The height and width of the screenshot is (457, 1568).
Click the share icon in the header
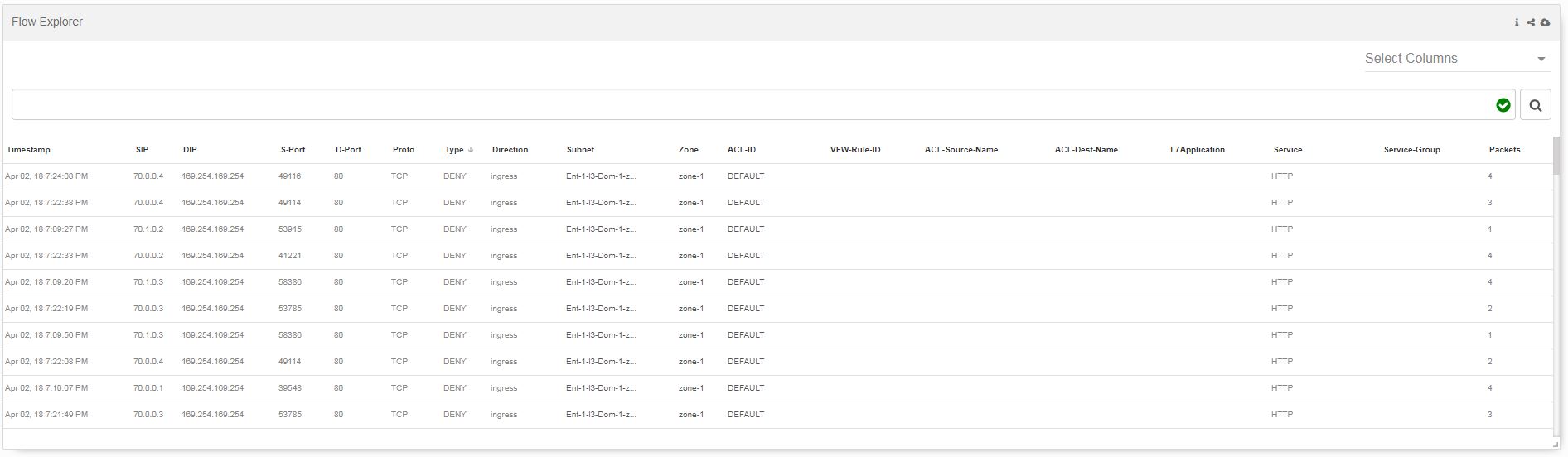tap(1531, 22)
